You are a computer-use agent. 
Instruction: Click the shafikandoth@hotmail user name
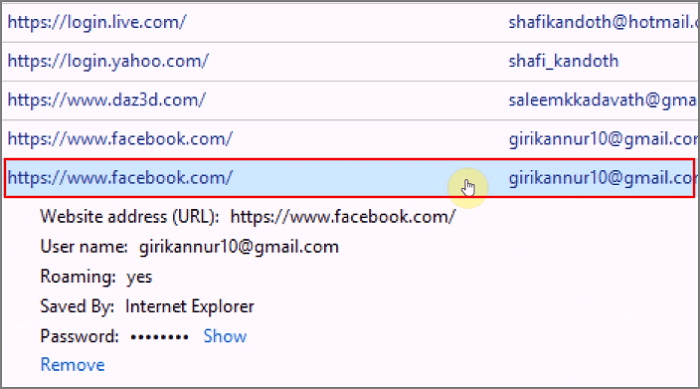[604, 22]
